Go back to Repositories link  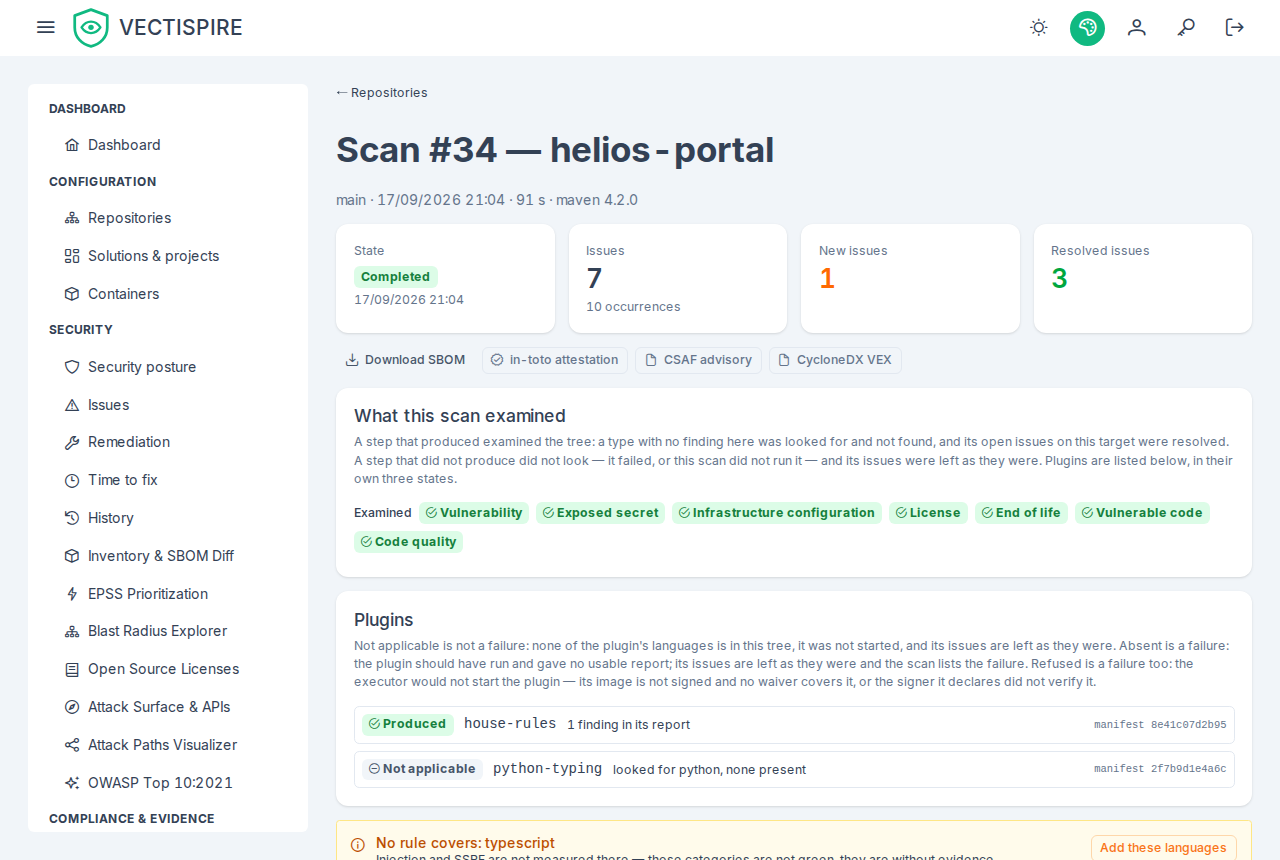[382, 93]
